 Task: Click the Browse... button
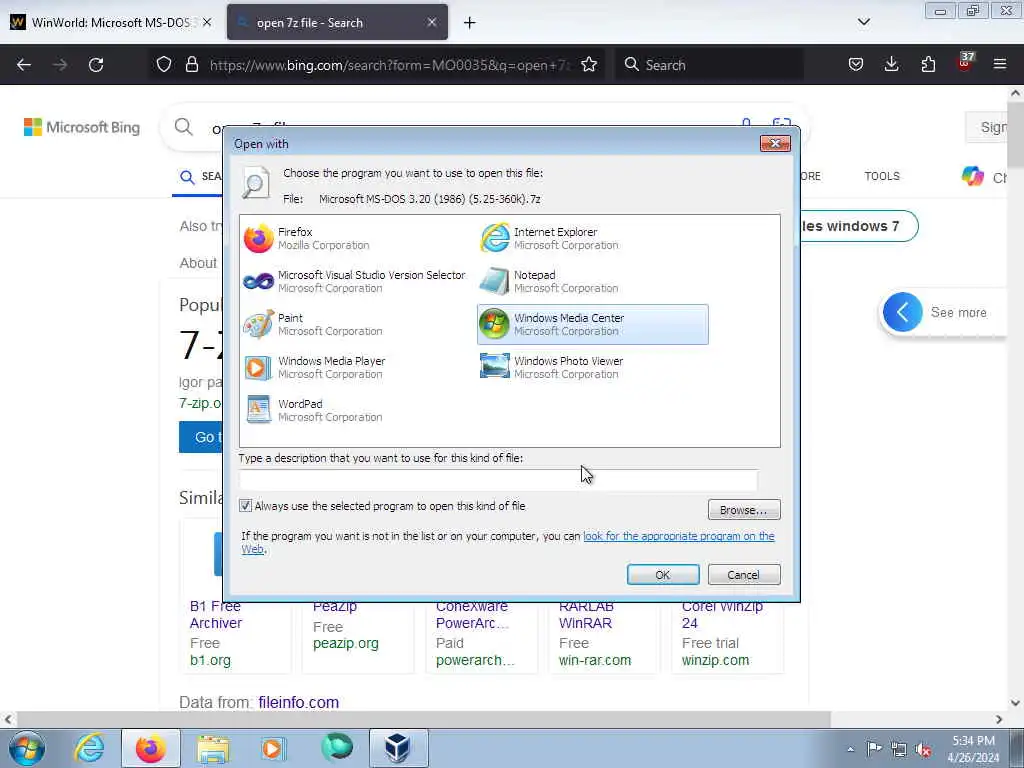point(744,509)
